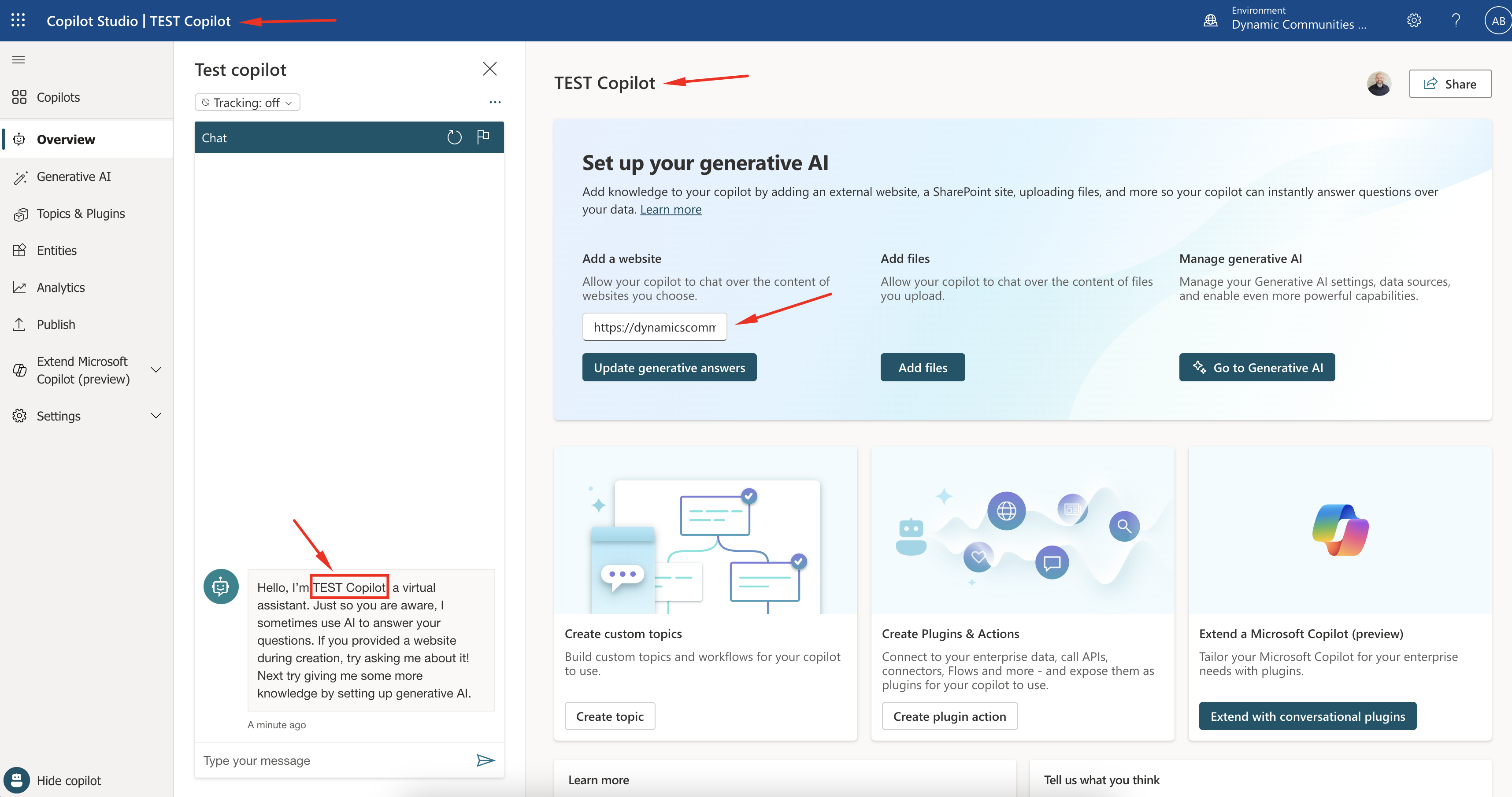Follow the Learn more link

(670, 209)
